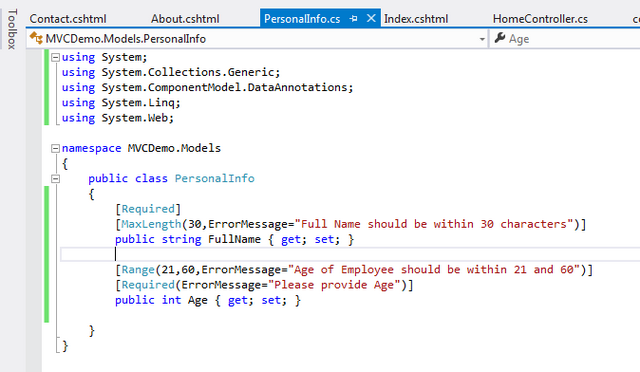Collapse the MVCDemo.Models namespace block
The width and height of the screenshot is (640, 372).
[x=56, y=148]
